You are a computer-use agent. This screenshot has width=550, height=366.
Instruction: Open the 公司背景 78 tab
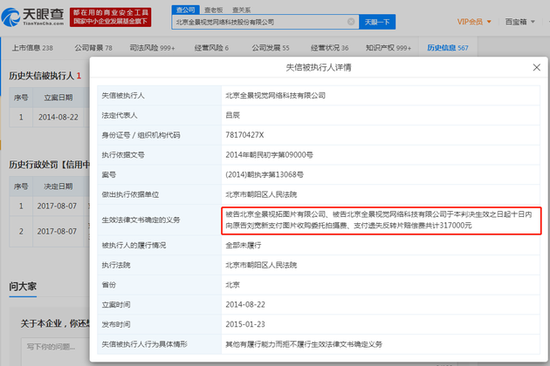(x=93, y=48)
